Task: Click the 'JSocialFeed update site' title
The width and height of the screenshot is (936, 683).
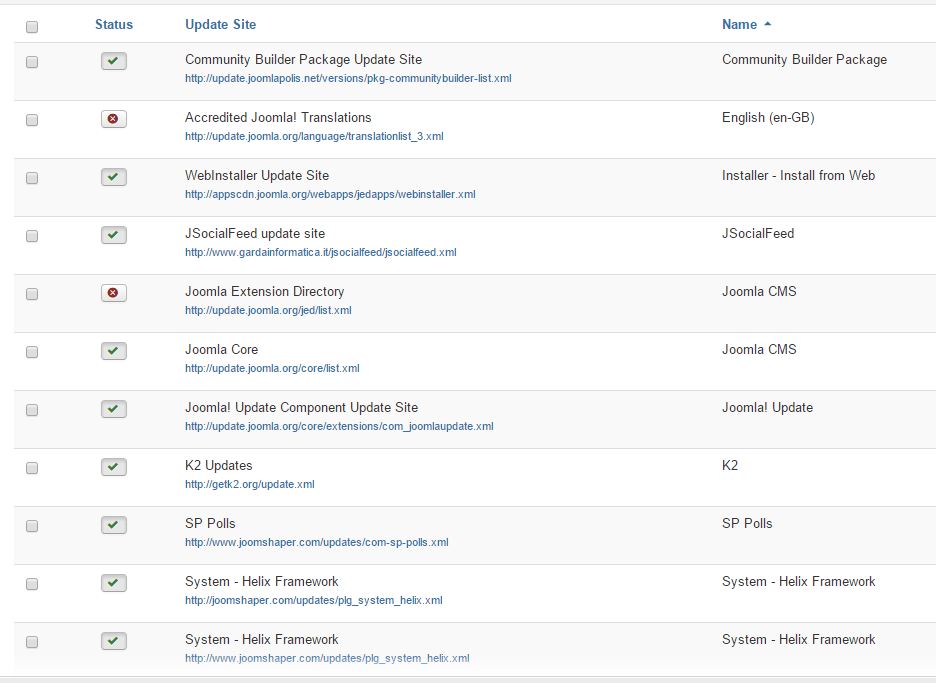Action: [255, 233]
